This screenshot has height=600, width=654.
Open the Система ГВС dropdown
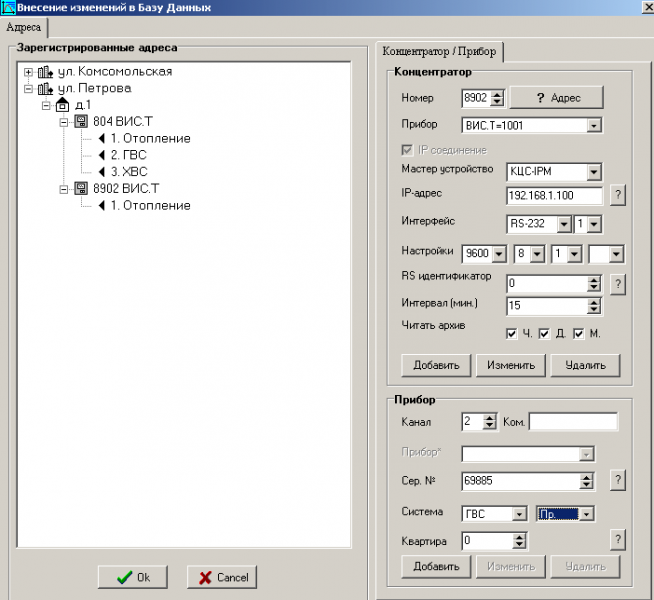518,514
